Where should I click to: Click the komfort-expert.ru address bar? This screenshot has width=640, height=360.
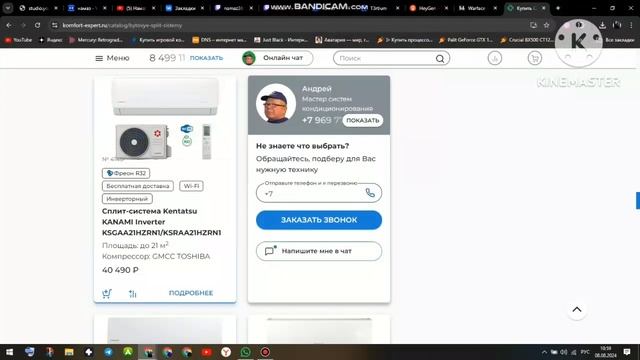tap(286, 25)
